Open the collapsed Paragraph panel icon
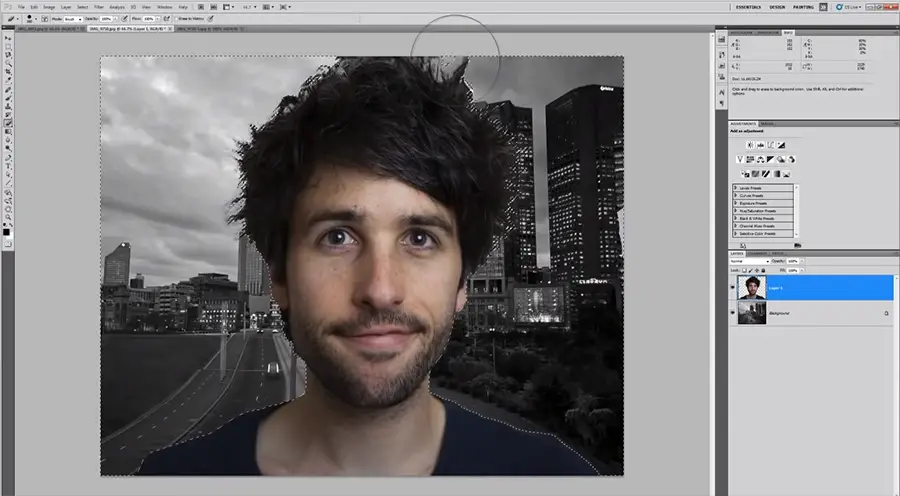 [721, 103]
